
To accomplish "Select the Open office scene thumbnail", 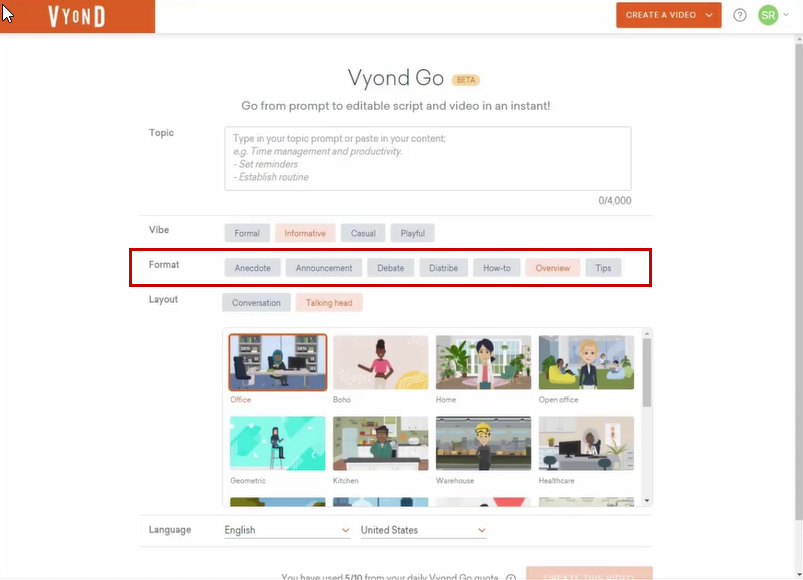I will point(586,362).
